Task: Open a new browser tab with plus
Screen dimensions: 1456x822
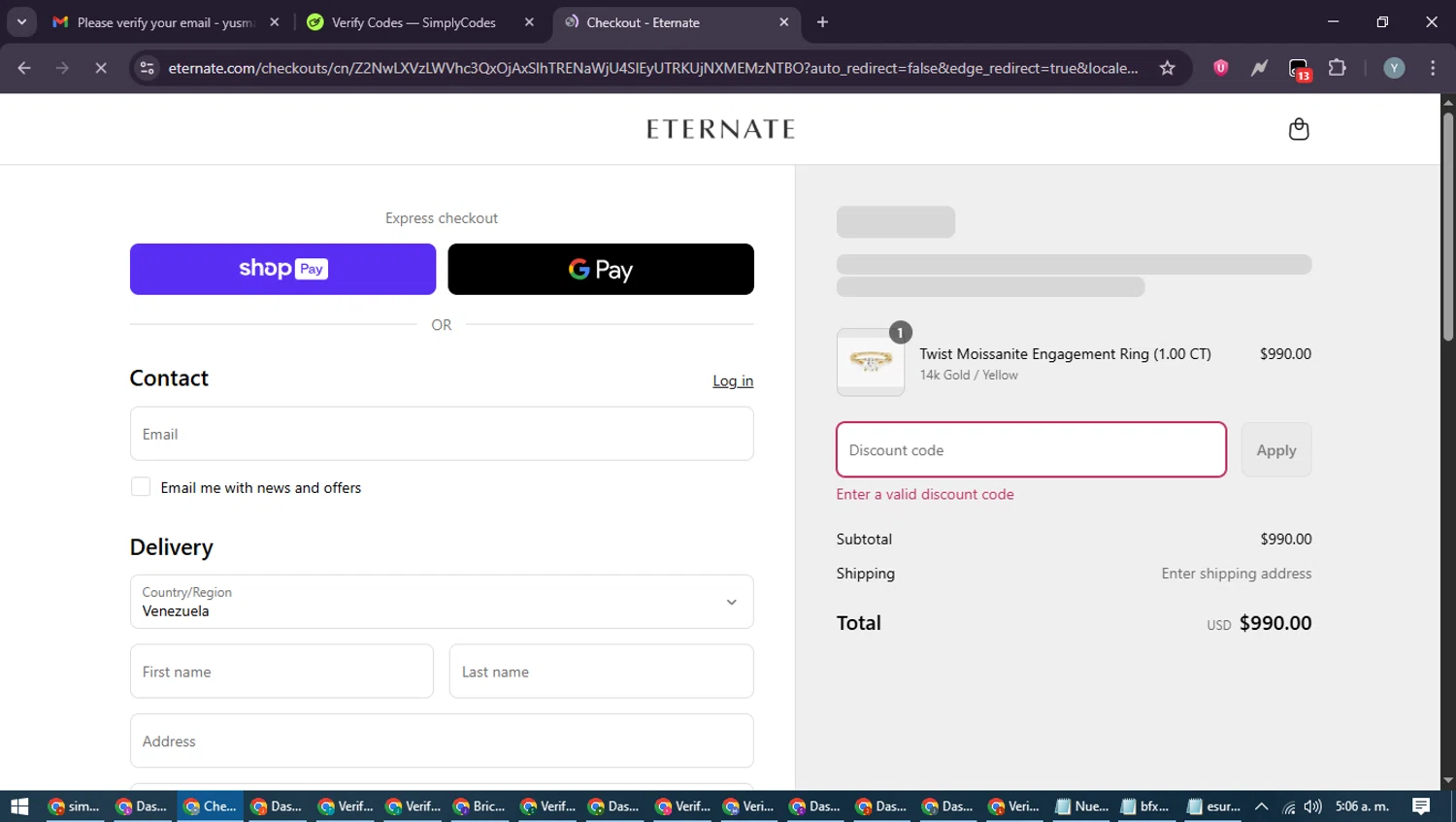Action: point(822,22)
